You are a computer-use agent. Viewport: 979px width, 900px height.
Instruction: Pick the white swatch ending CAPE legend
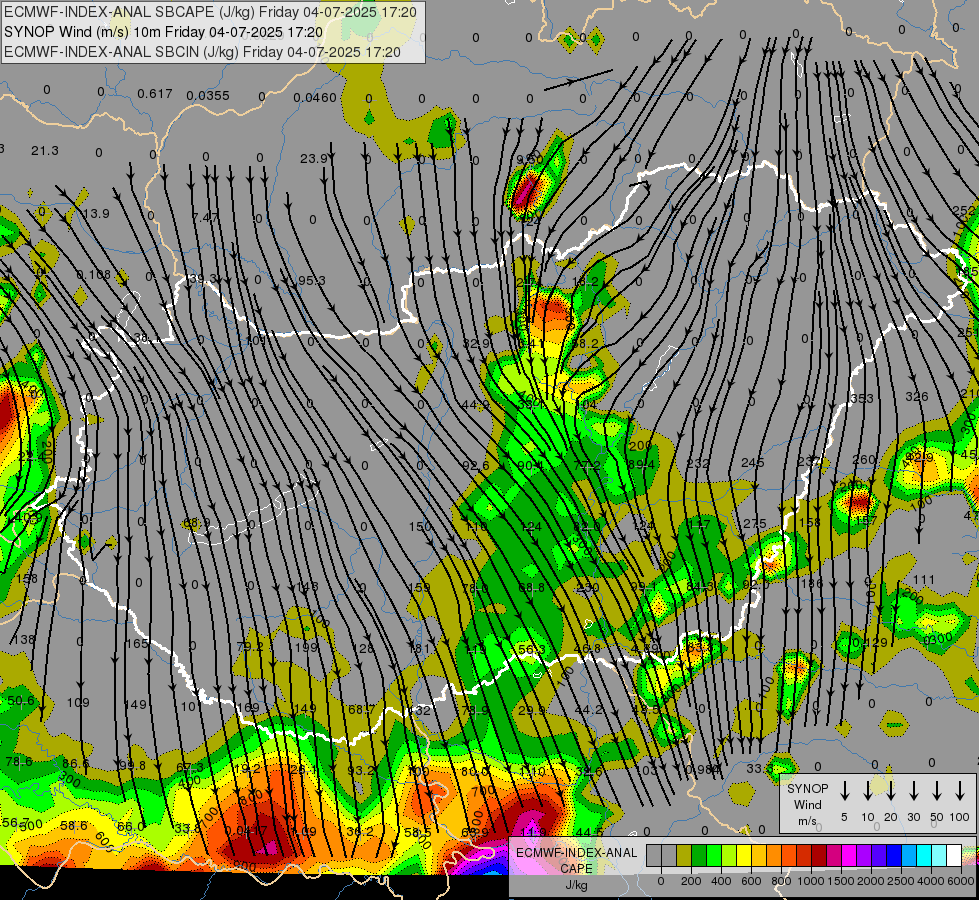954,856
